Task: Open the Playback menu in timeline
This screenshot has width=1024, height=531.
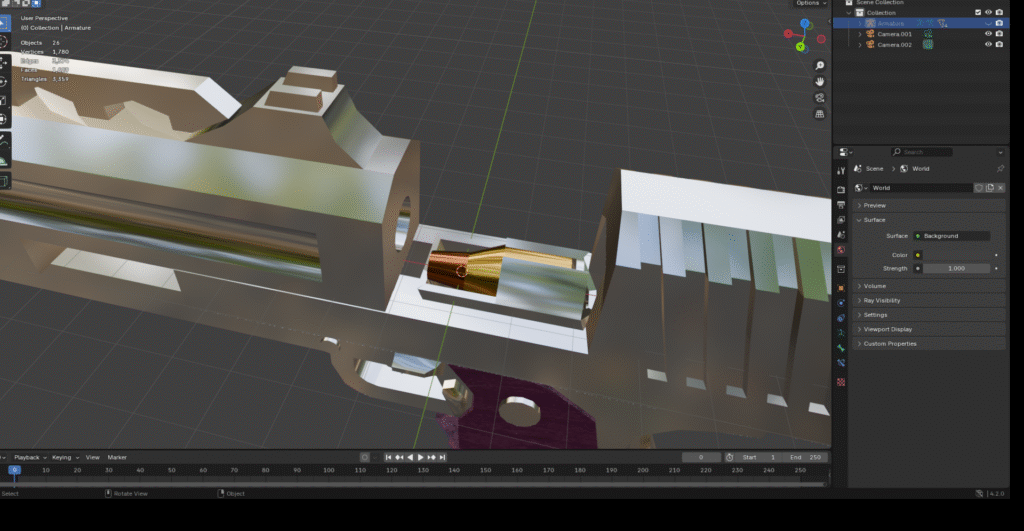Action: click(x=28, y=457)
